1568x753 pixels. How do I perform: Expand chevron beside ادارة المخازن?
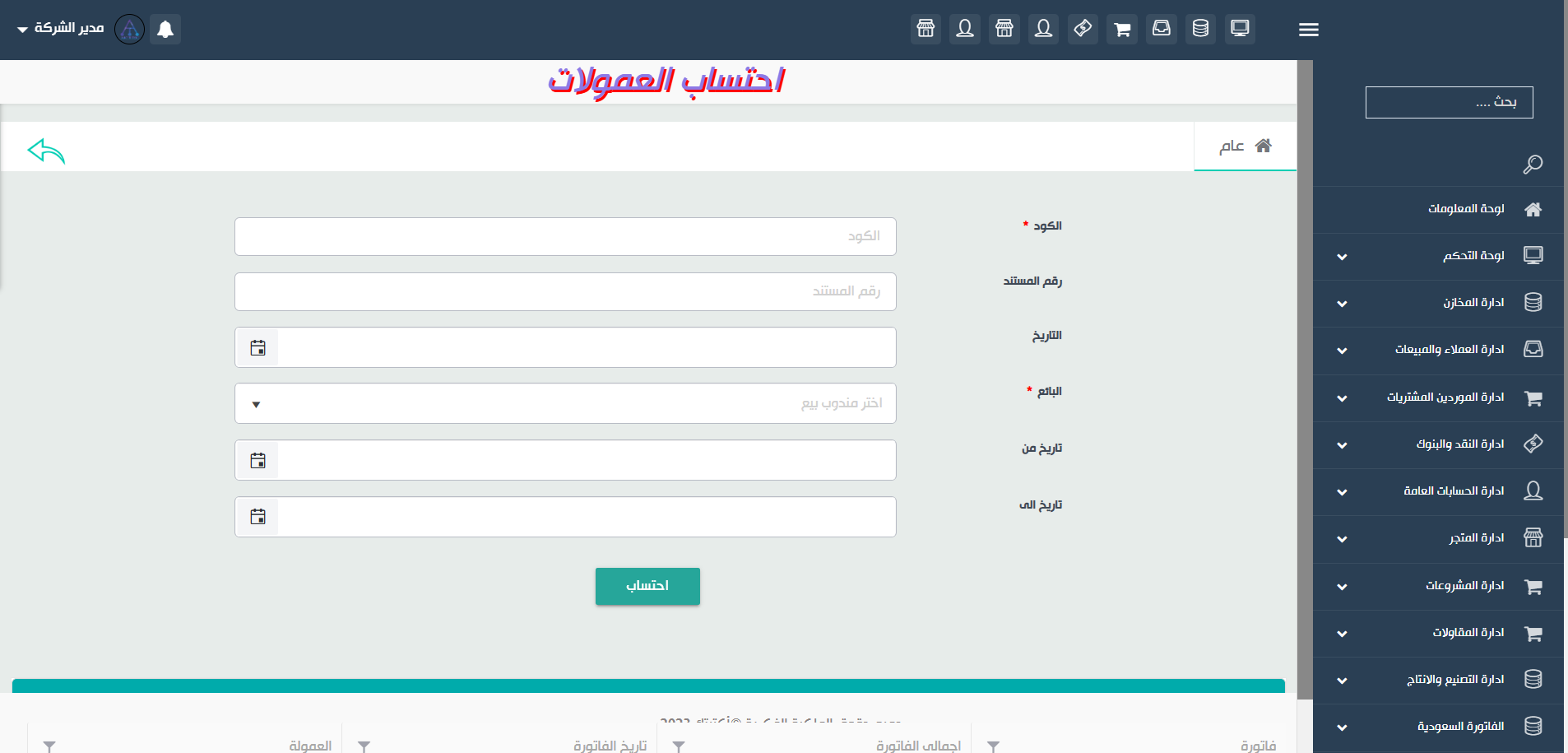(x=1342, y=304)
